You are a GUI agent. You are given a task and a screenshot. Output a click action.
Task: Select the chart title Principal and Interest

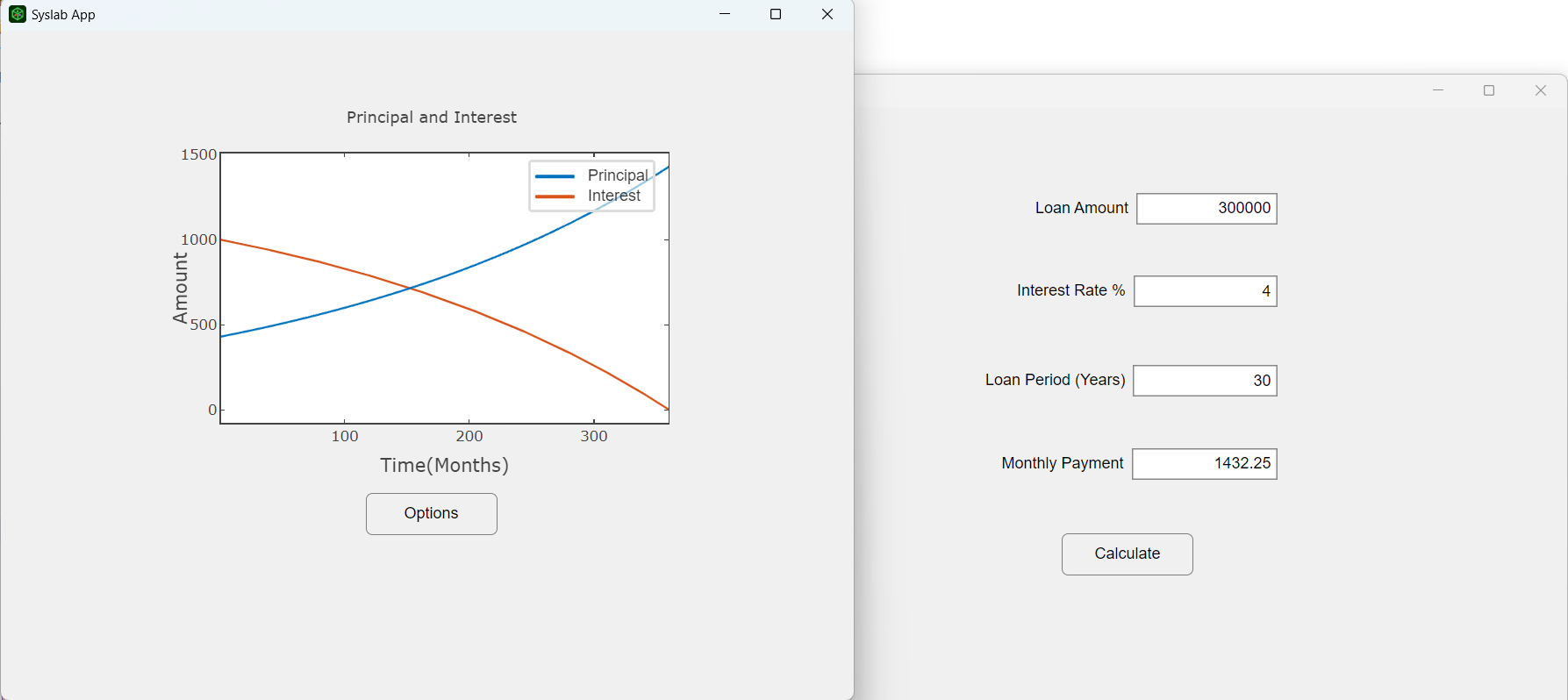click(431, 118)
